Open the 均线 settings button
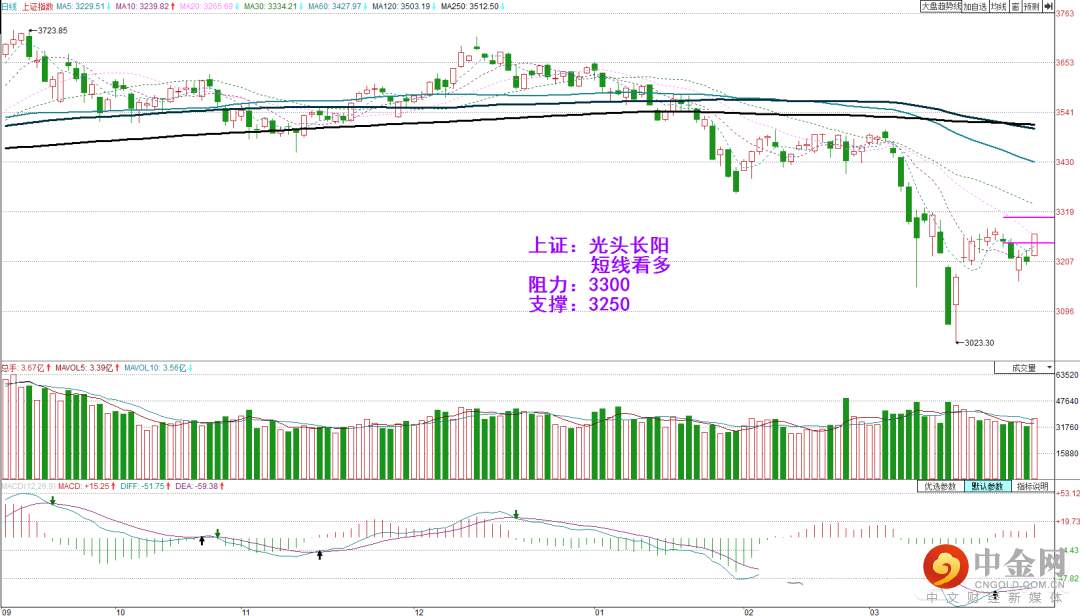This screenshot has height=616, width=1080. tap(999, 6)
